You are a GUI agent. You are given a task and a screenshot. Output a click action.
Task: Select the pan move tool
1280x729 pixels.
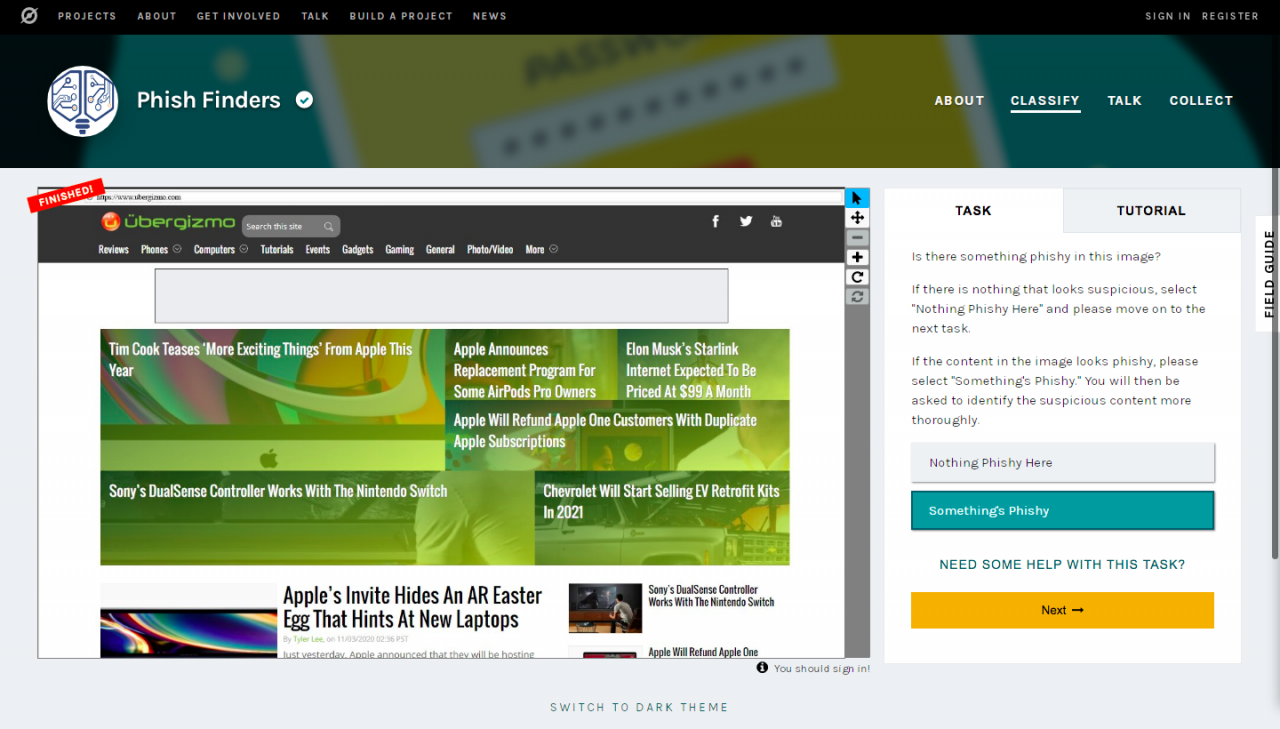(x=857, y=218)
